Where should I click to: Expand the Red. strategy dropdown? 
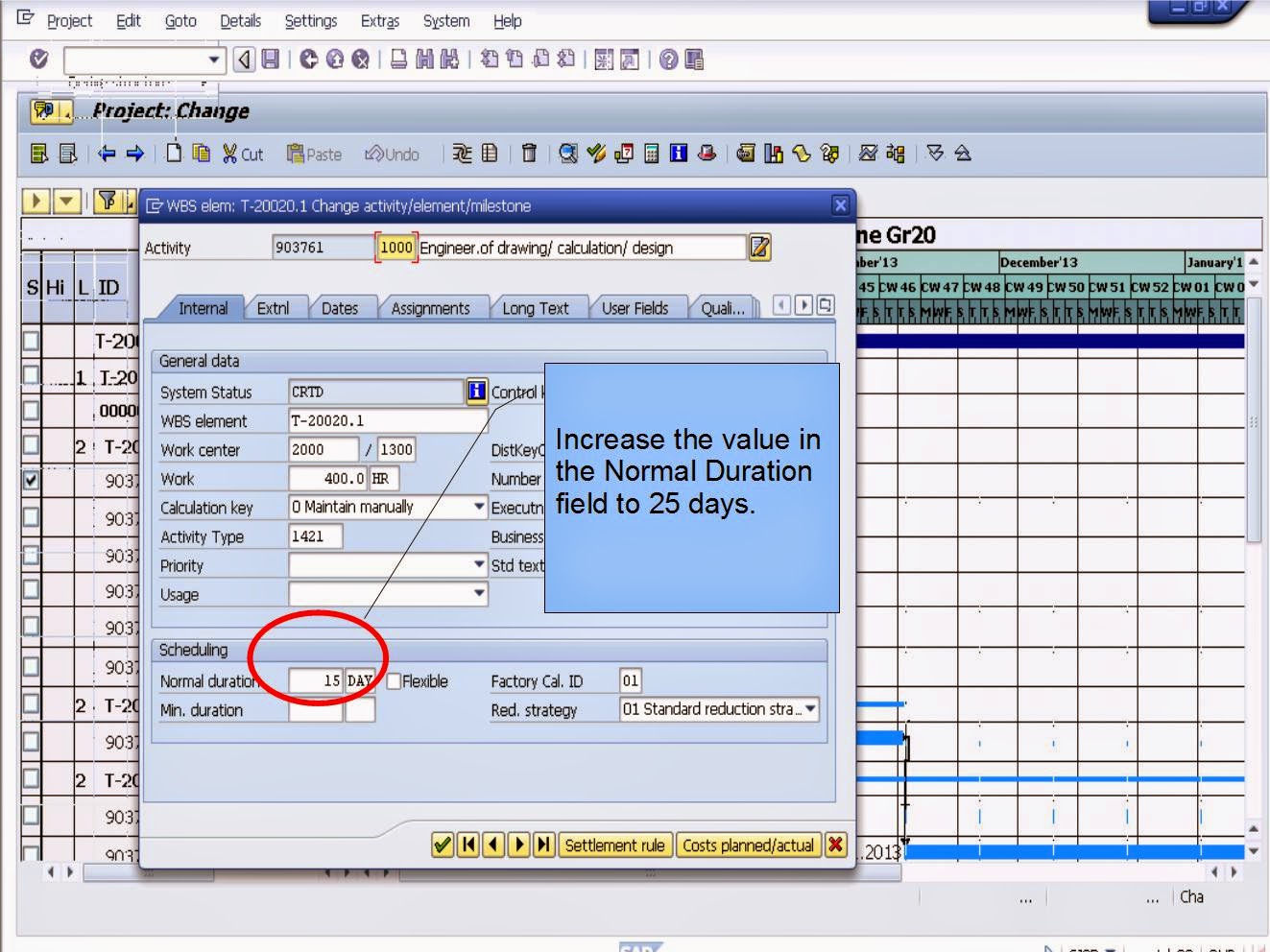pos(809,709)
